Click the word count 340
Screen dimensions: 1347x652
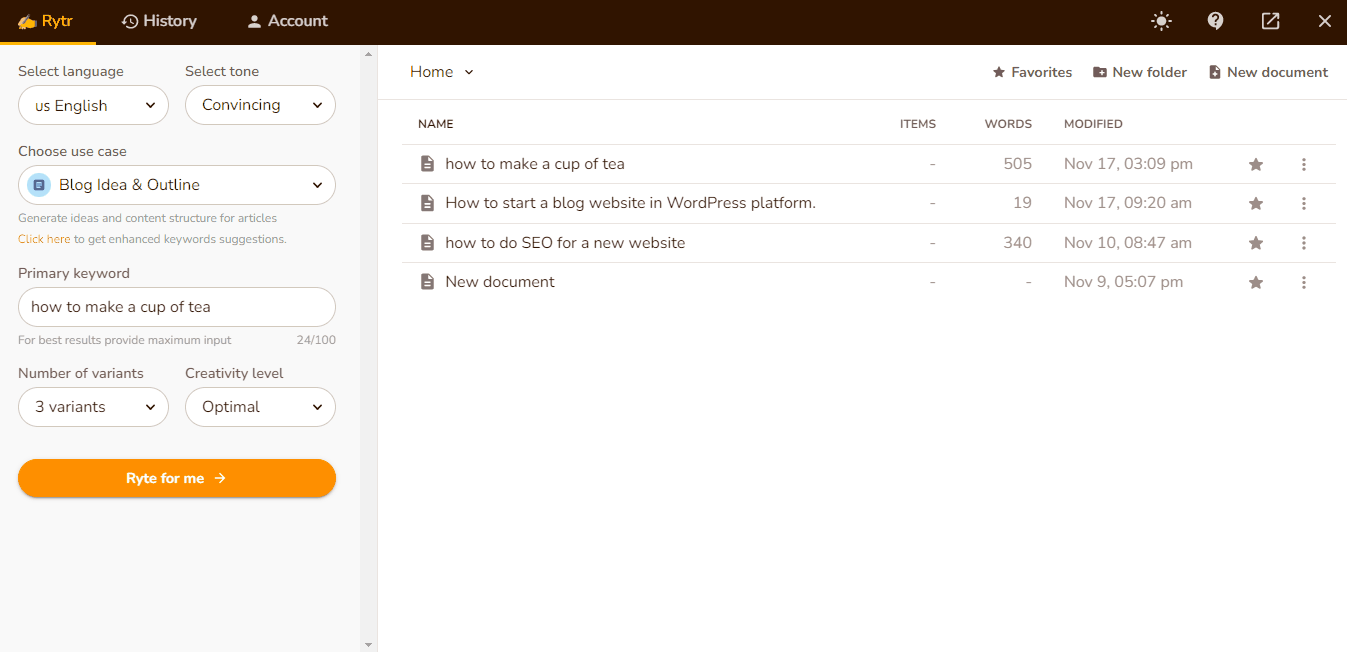1018,243
